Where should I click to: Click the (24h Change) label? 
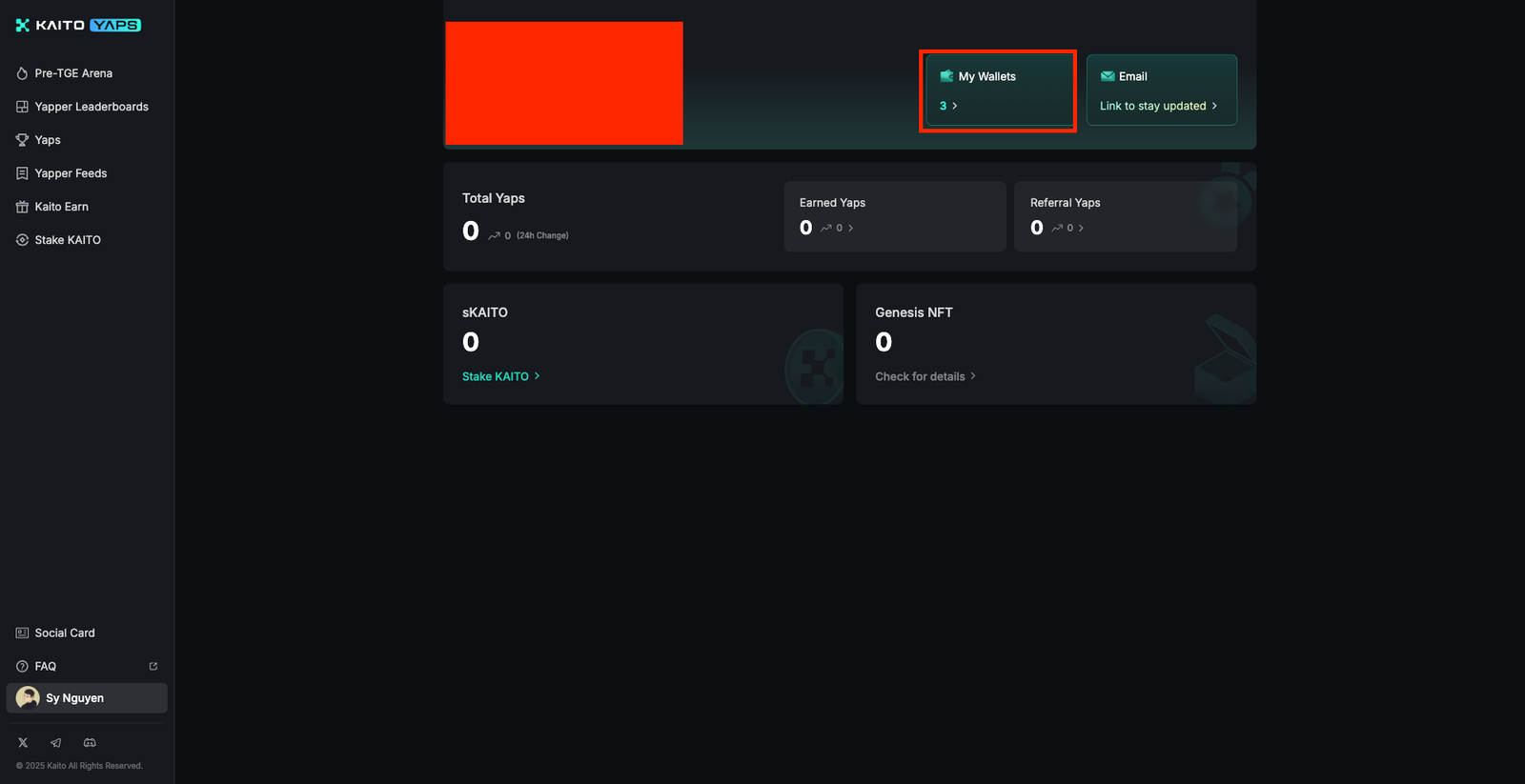pos(542,235)
